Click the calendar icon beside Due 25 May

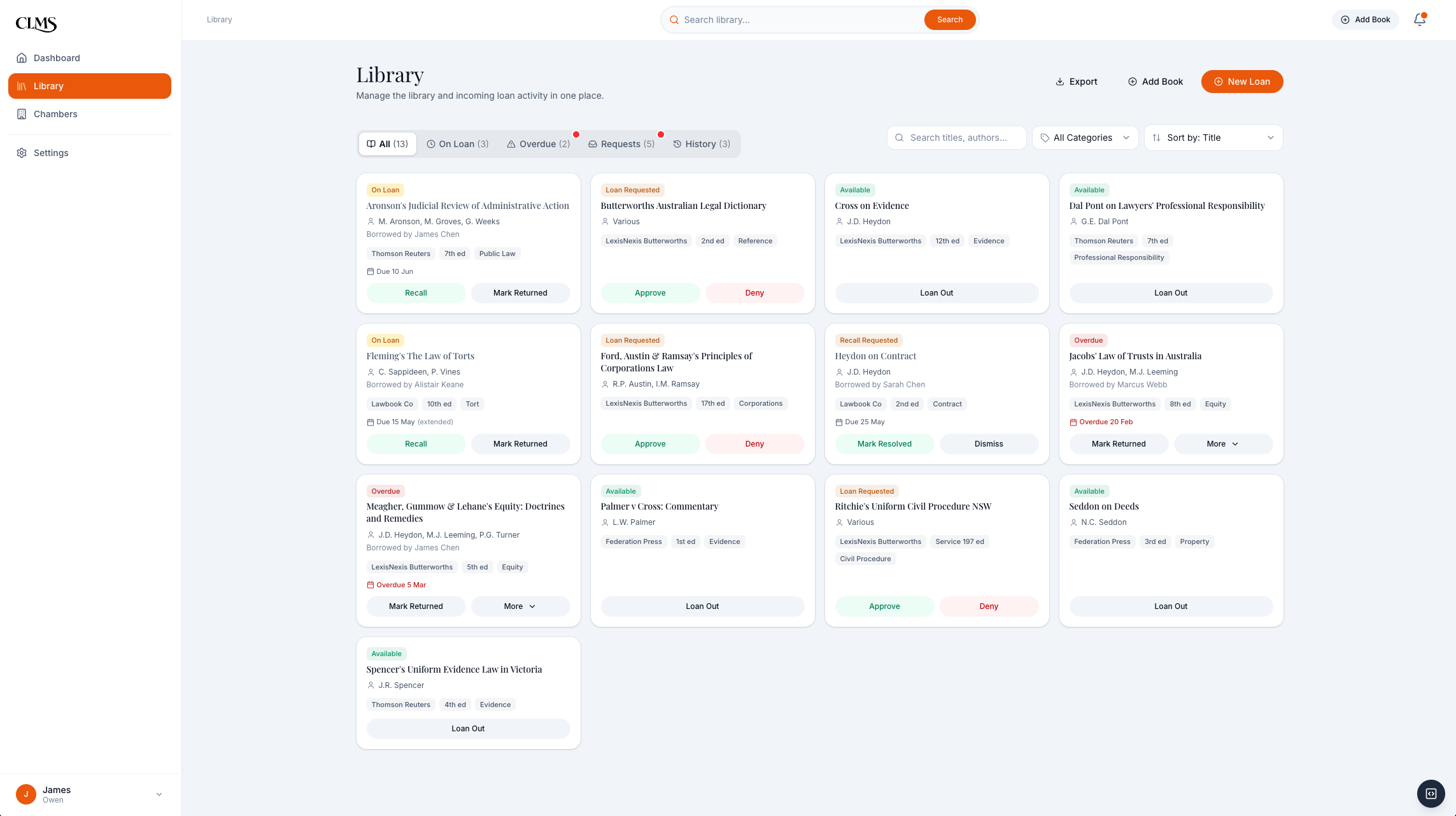point(839,422)
